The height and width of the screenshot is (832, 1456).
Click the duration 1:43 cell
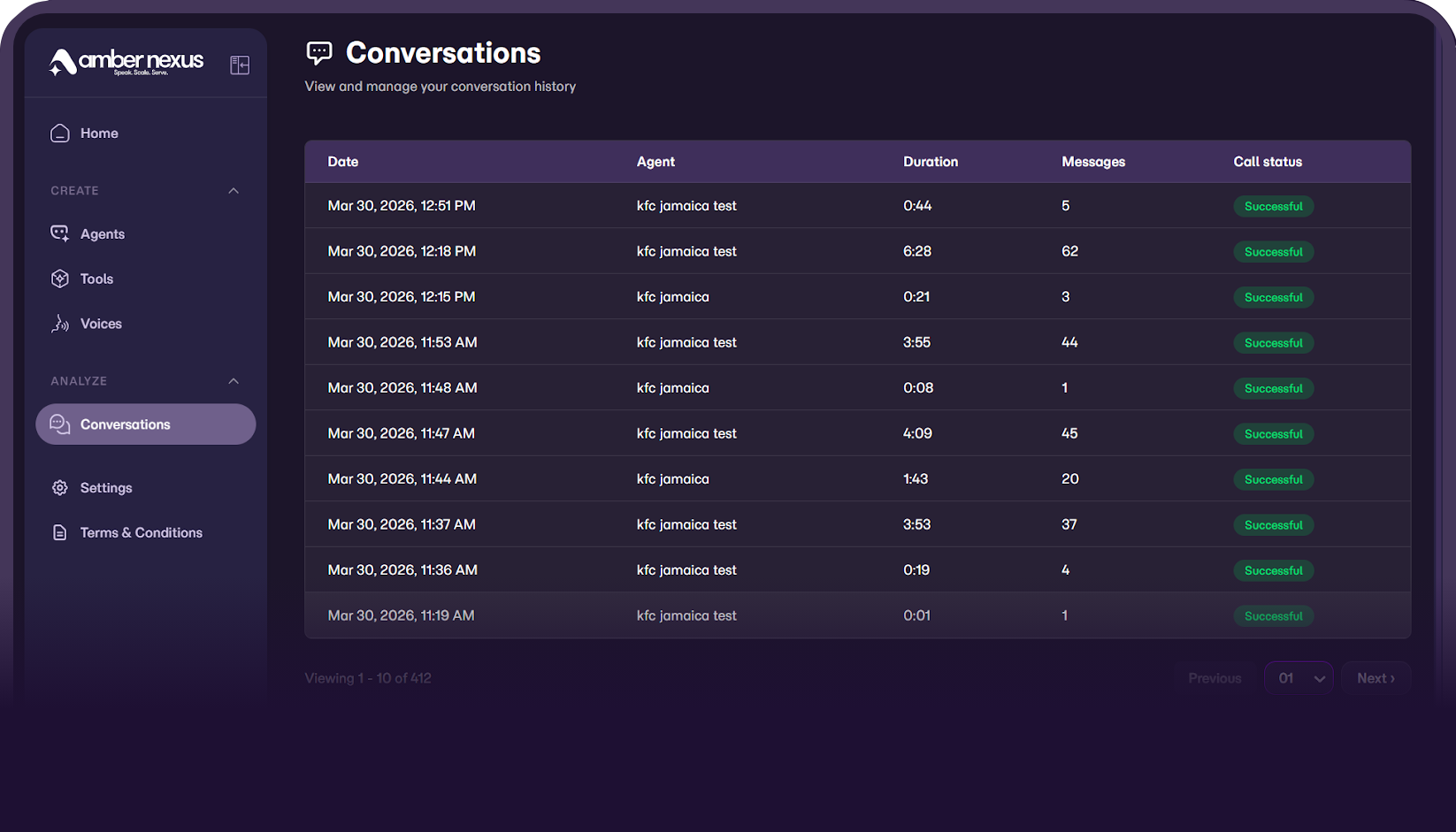pyautogui.click(x=916, y=479)
